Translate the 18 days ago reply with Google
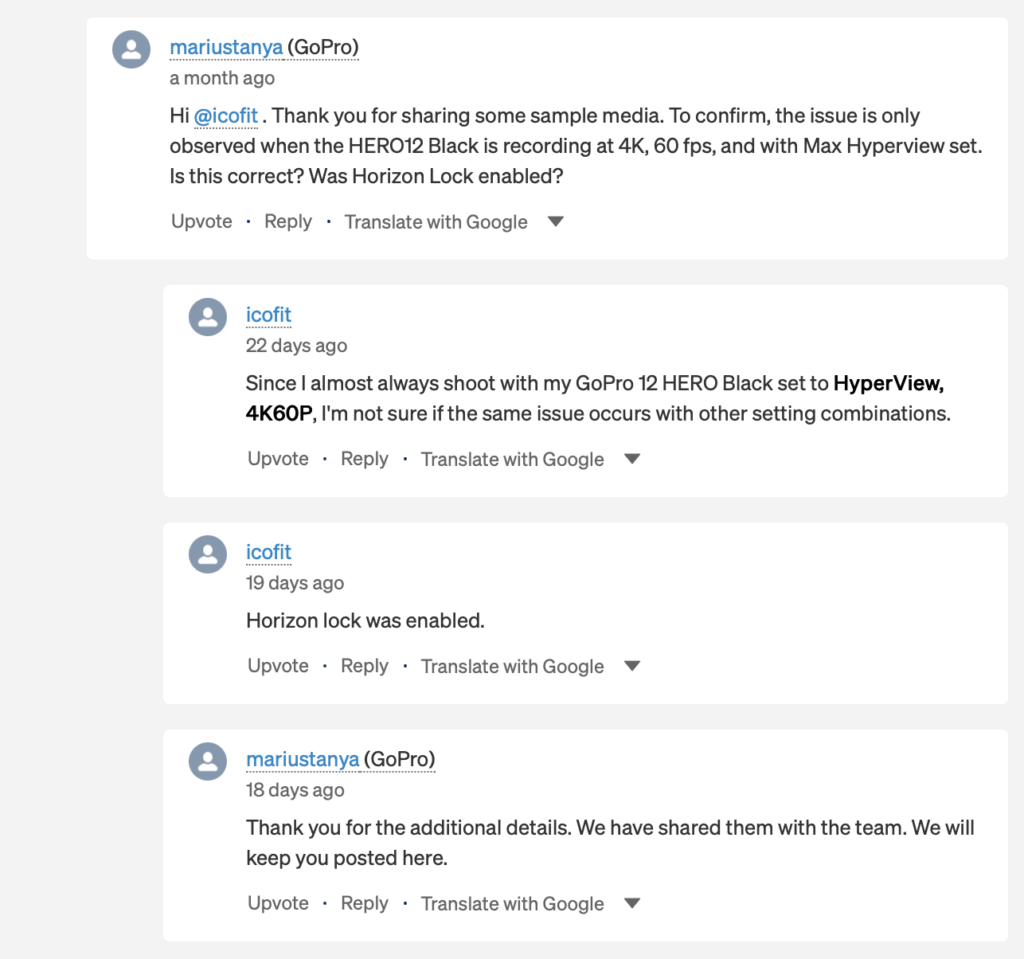 coord(512,903)
